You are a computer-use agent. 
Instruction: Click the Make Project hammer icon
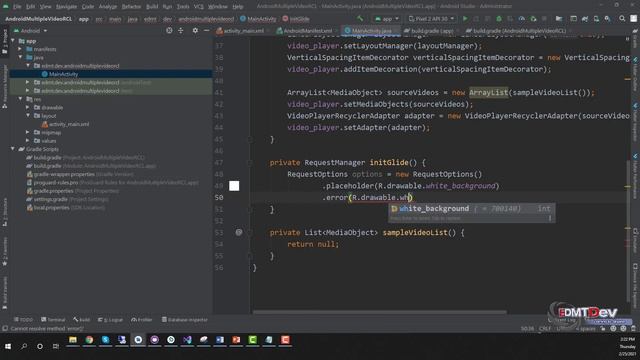(x=360, y=19)
